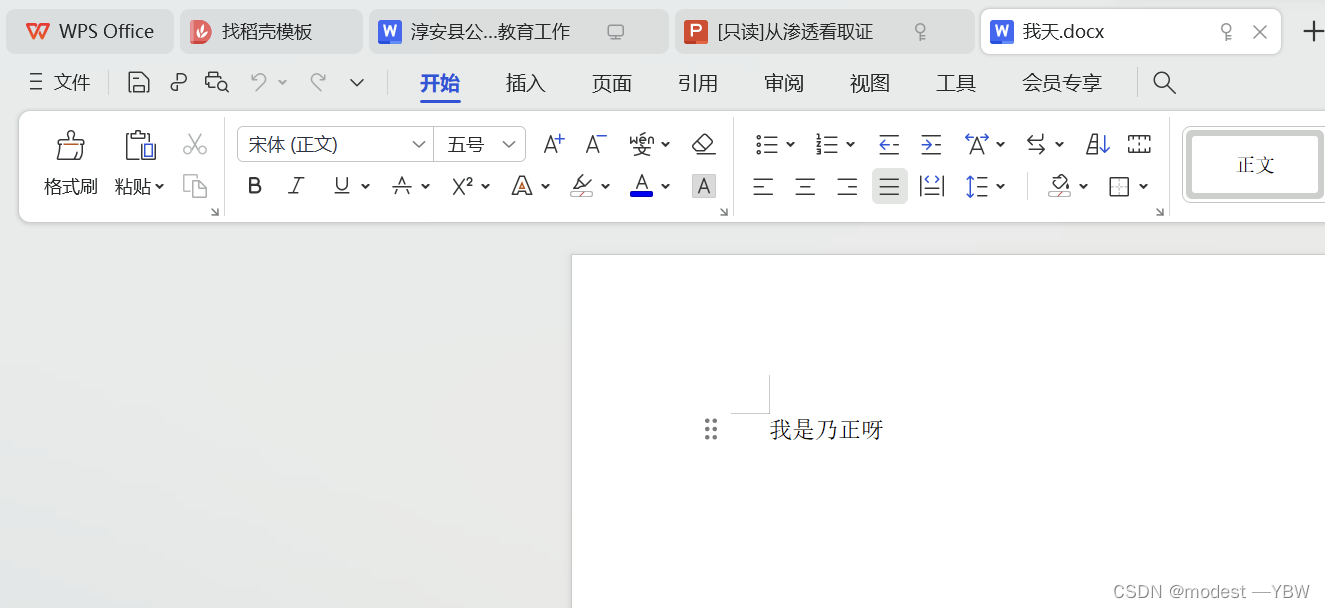Click the borders icon

point(1119,186)
